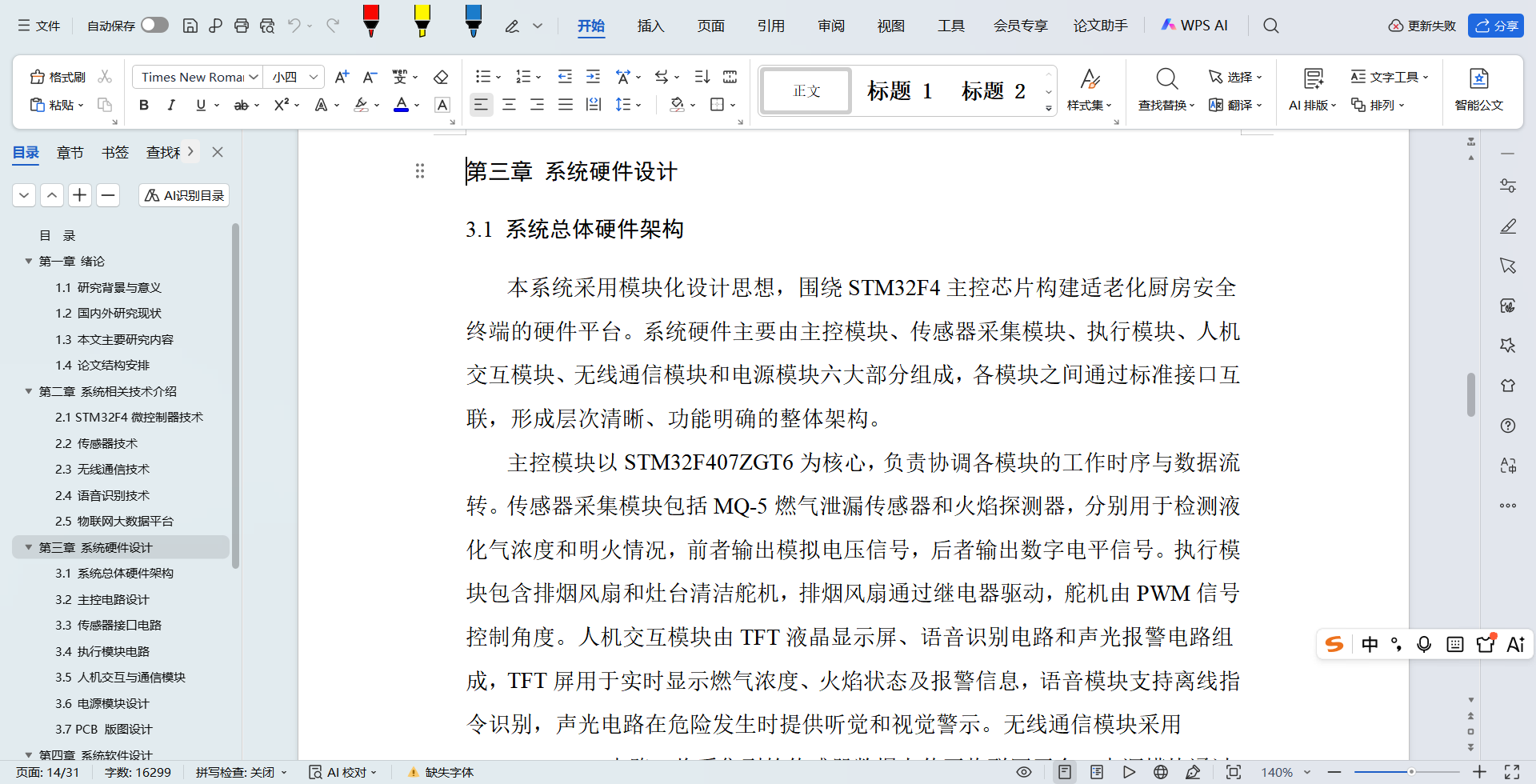Click the Print icon in title bar
The height and width of the screenshot is (784, 1536).
[x=242, y=26]
